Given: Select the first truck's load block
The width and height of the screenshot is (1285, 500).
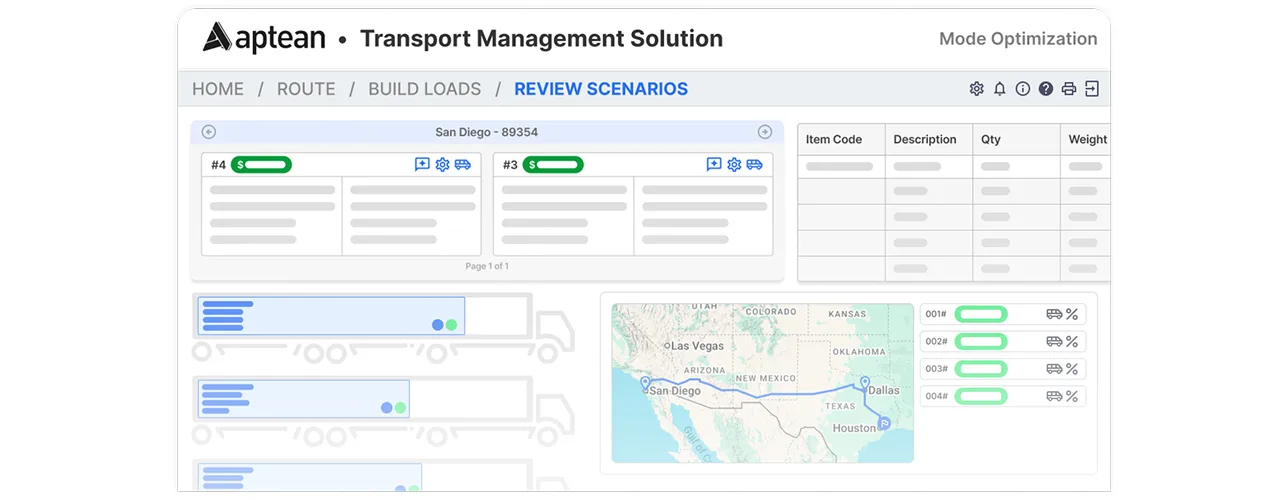Looking at the screenshot, I should point(331,316).
